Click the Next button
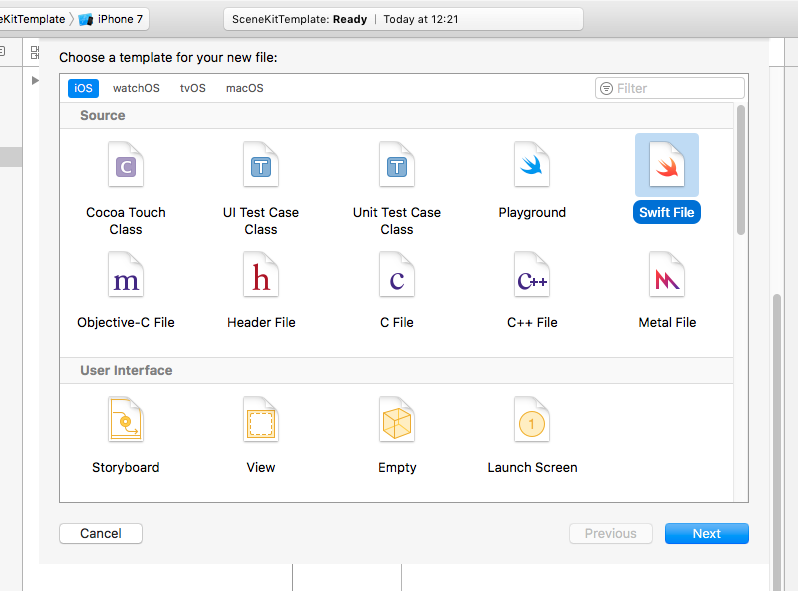The height and width of the screenshot is (591, 798). point(706,533)
